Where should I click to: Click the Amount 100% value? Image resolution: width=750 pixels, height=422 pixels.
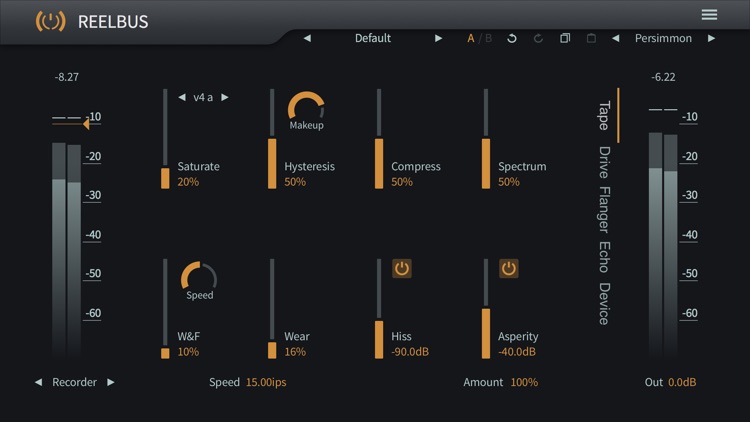tap(524, 382)
